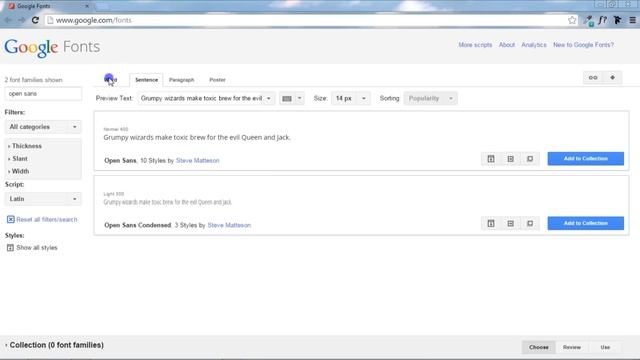Open the Preview Text dropdown

pyautogui.click(x=206, y=98)
